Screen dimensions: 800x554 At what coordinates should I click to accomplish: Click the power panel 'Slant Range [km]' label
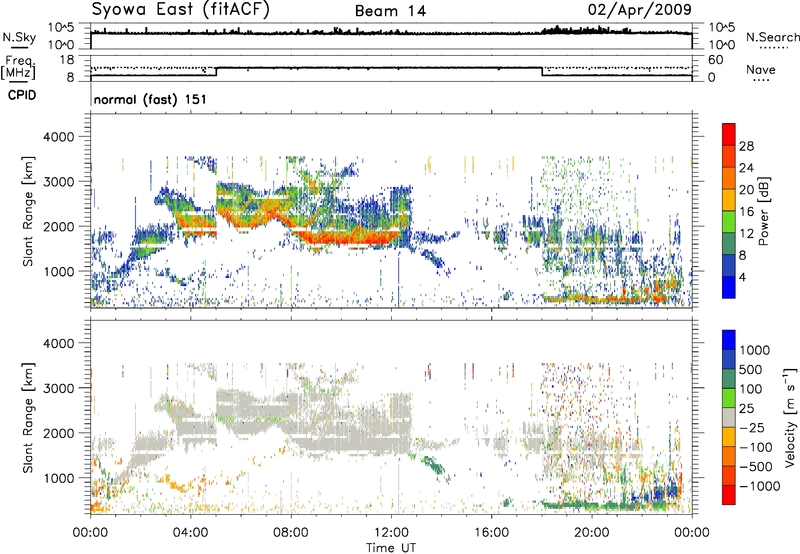click(x=29, y=211)
